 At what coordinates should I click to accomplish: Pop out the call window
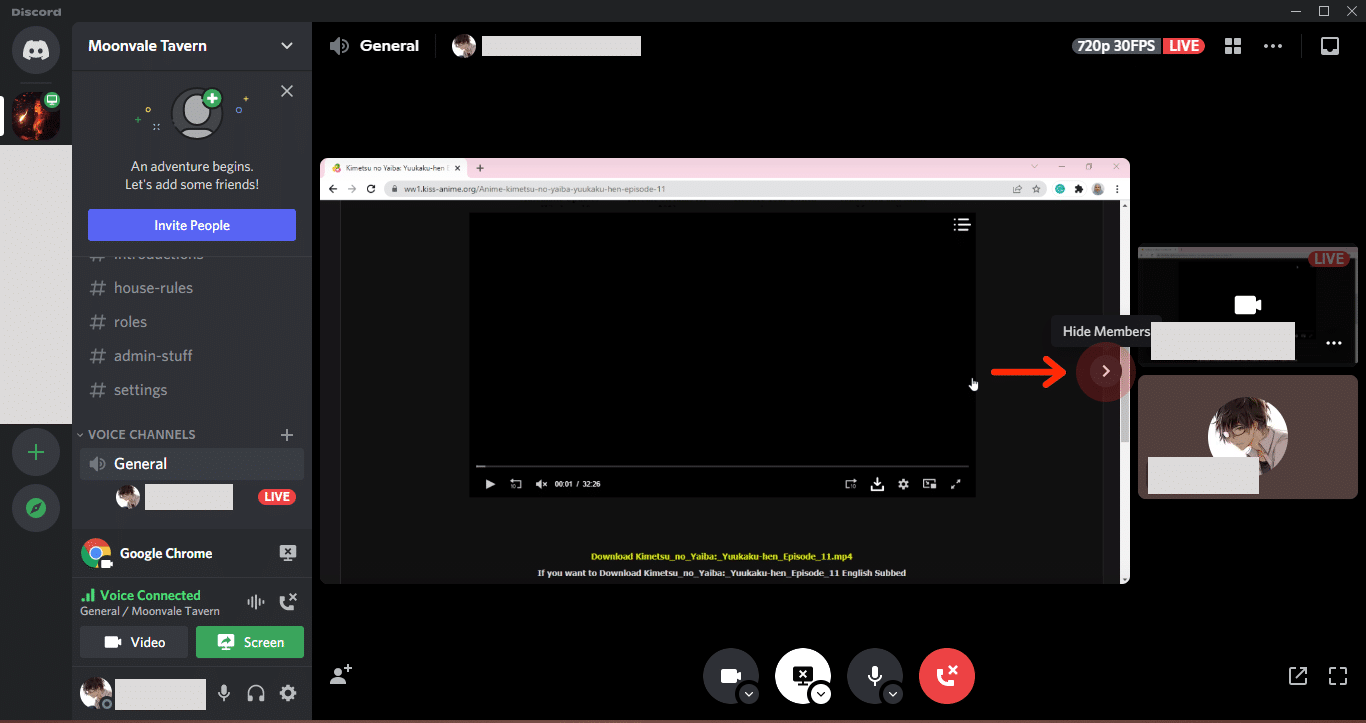[1297, 676]
